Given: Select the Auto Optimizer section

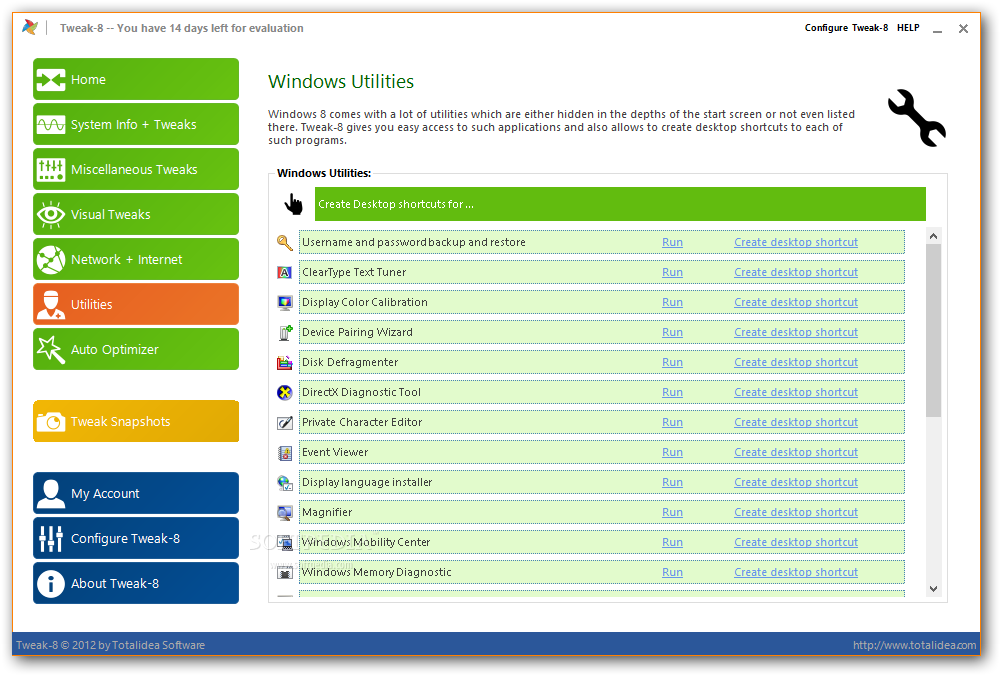Looking at the screenshot, I should 136,349.
